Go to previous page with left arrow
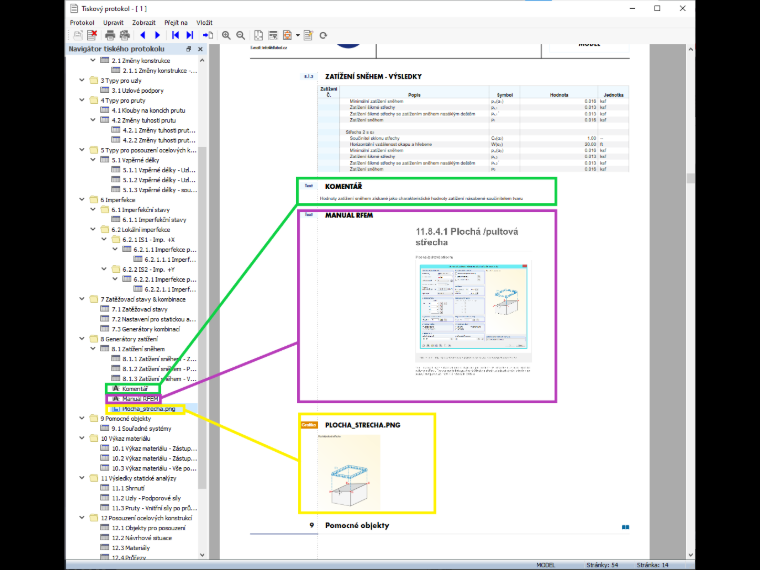The height and width of the screenshot is (570, 760). (142, 35)
